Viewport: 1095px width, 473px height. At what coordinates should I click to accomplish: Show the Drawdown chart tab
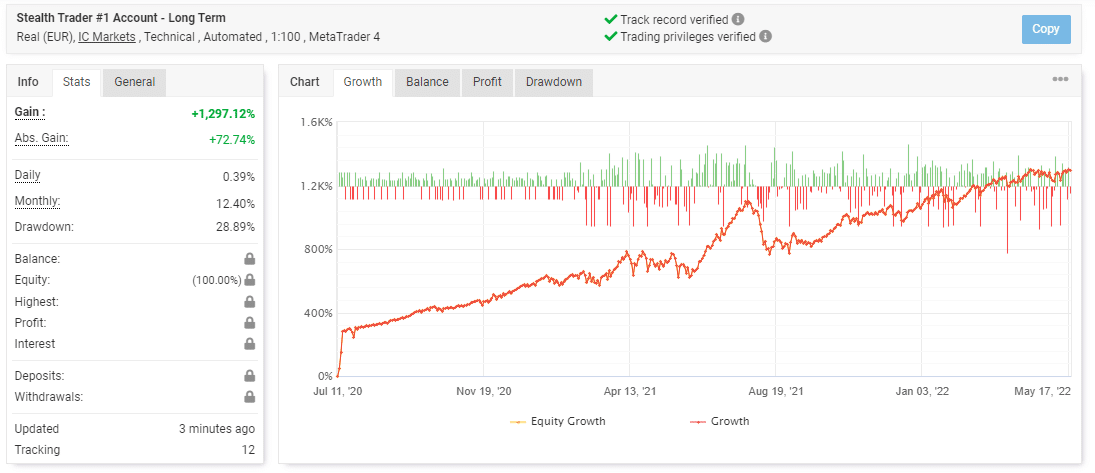pos(554,82)
